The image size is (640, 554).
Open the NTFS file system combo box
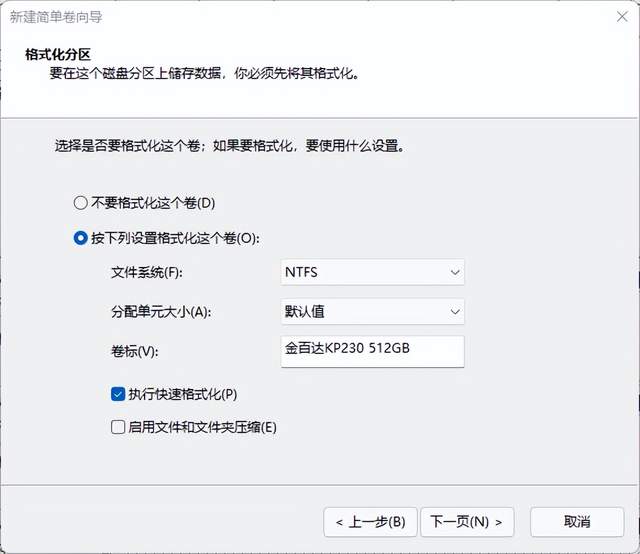(x=372, y=272)
